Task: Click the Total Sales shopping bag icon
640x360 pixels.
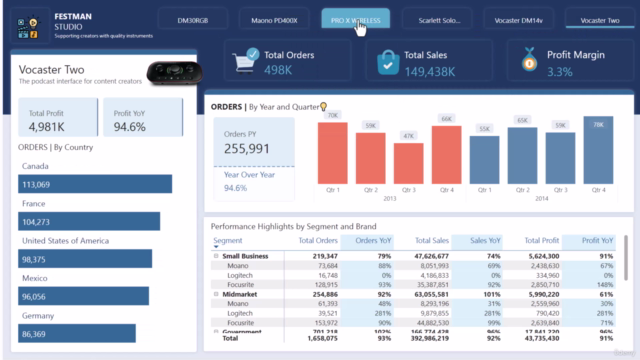Action: (x=388, y=62)
